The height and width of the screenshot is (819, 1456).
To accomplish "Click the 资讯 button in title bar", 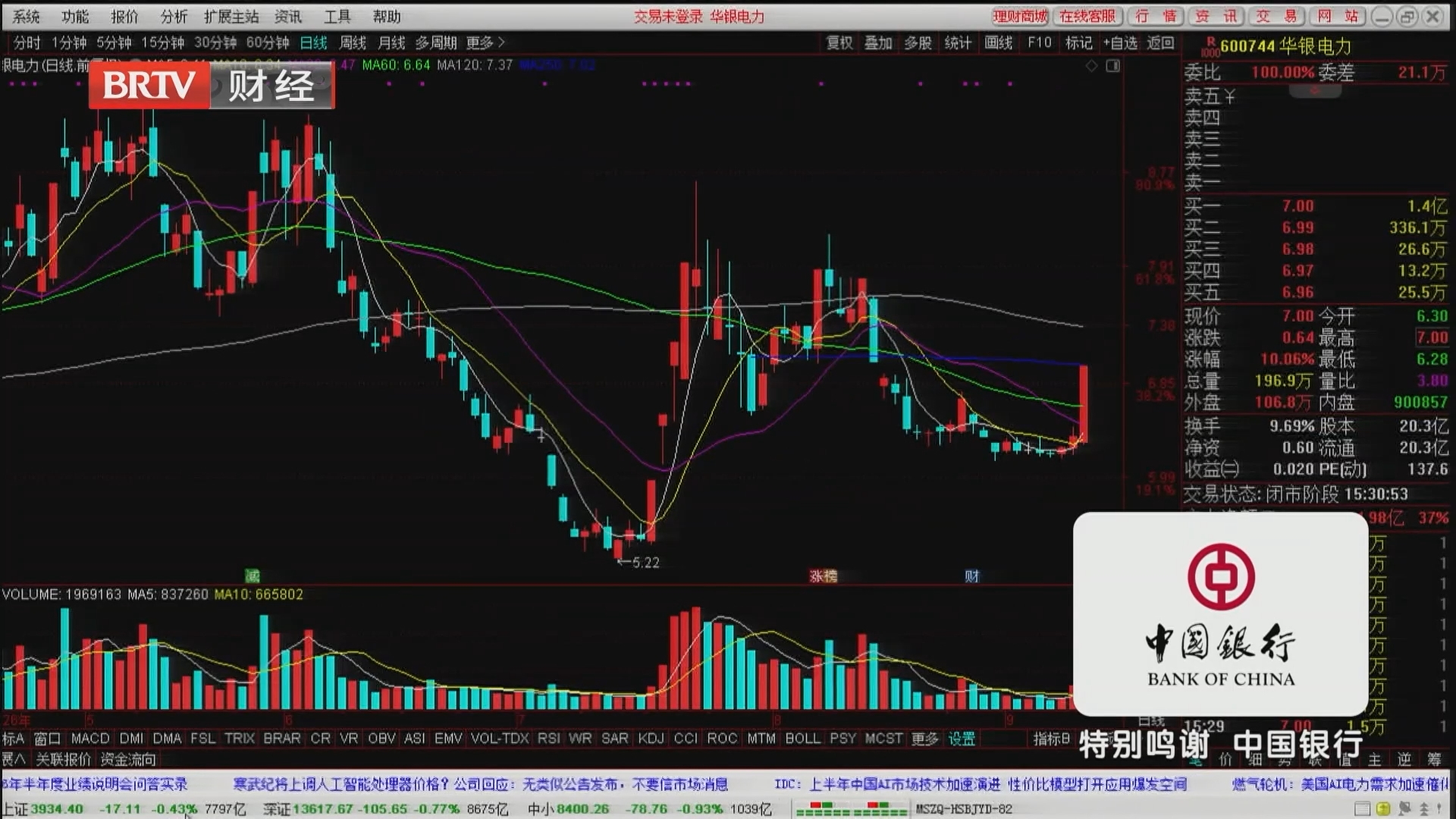I will tap(1216, 16).
